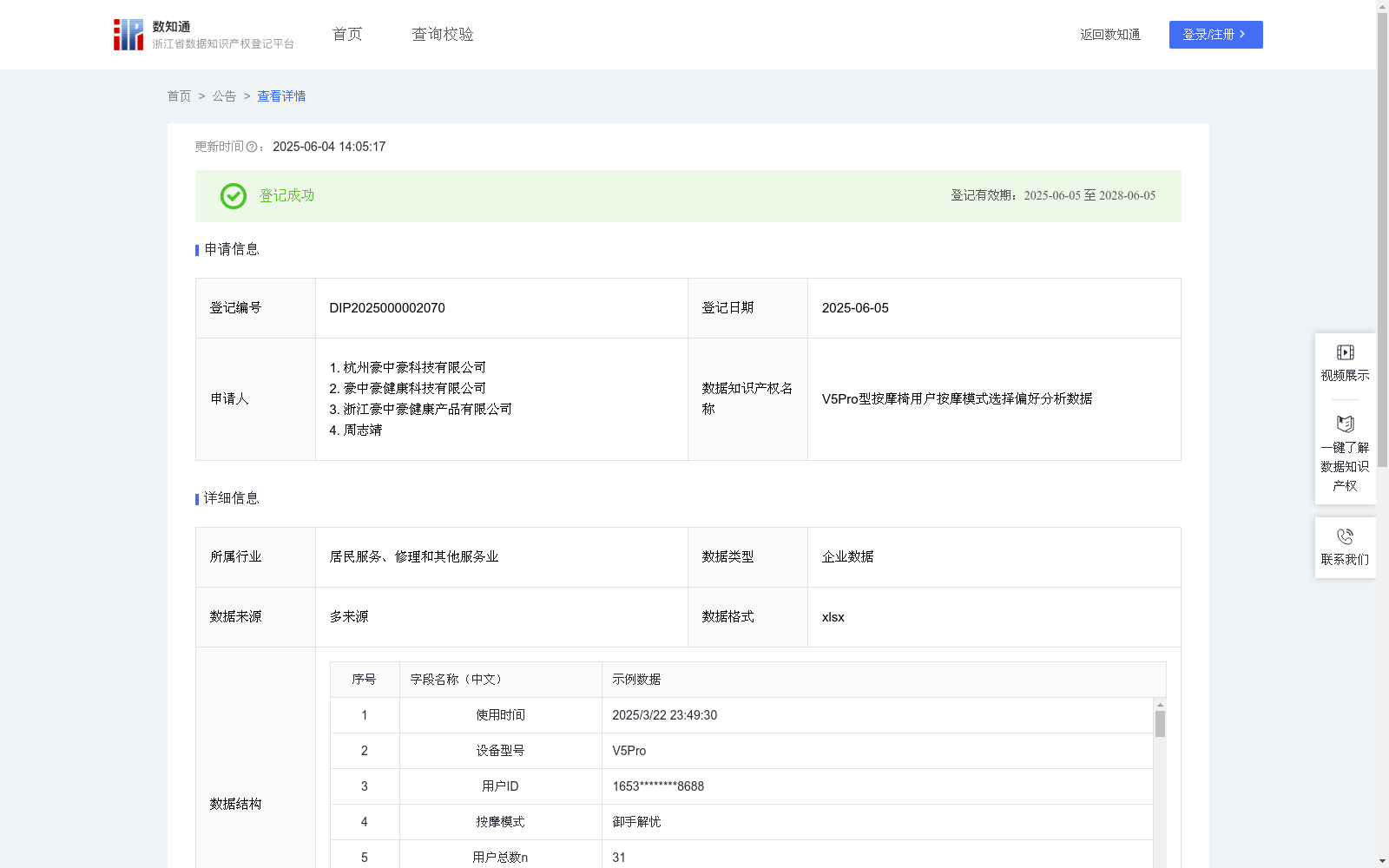The width and height of the screenshot is (1389, 868).
Task: Click the 按摩模式 field name
Action: tap(500, 822)
